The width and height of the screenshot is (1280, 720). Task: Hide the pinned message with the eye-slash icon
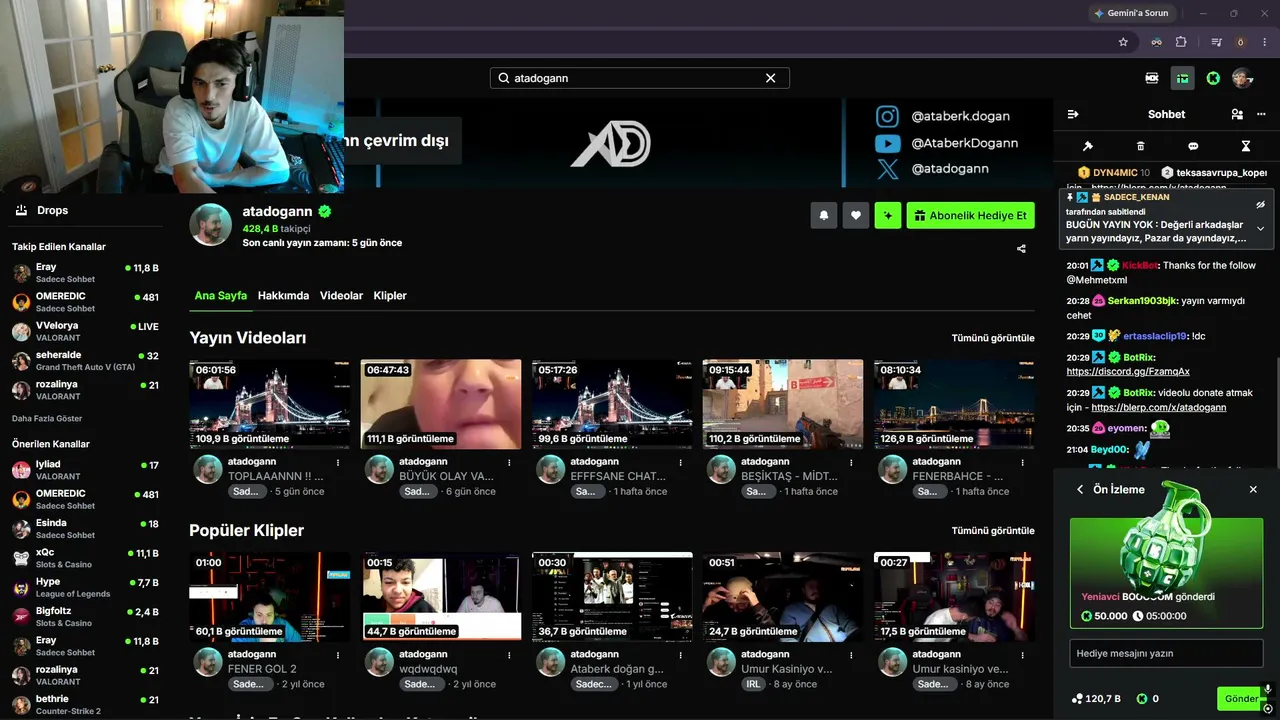coord(1260,204)
